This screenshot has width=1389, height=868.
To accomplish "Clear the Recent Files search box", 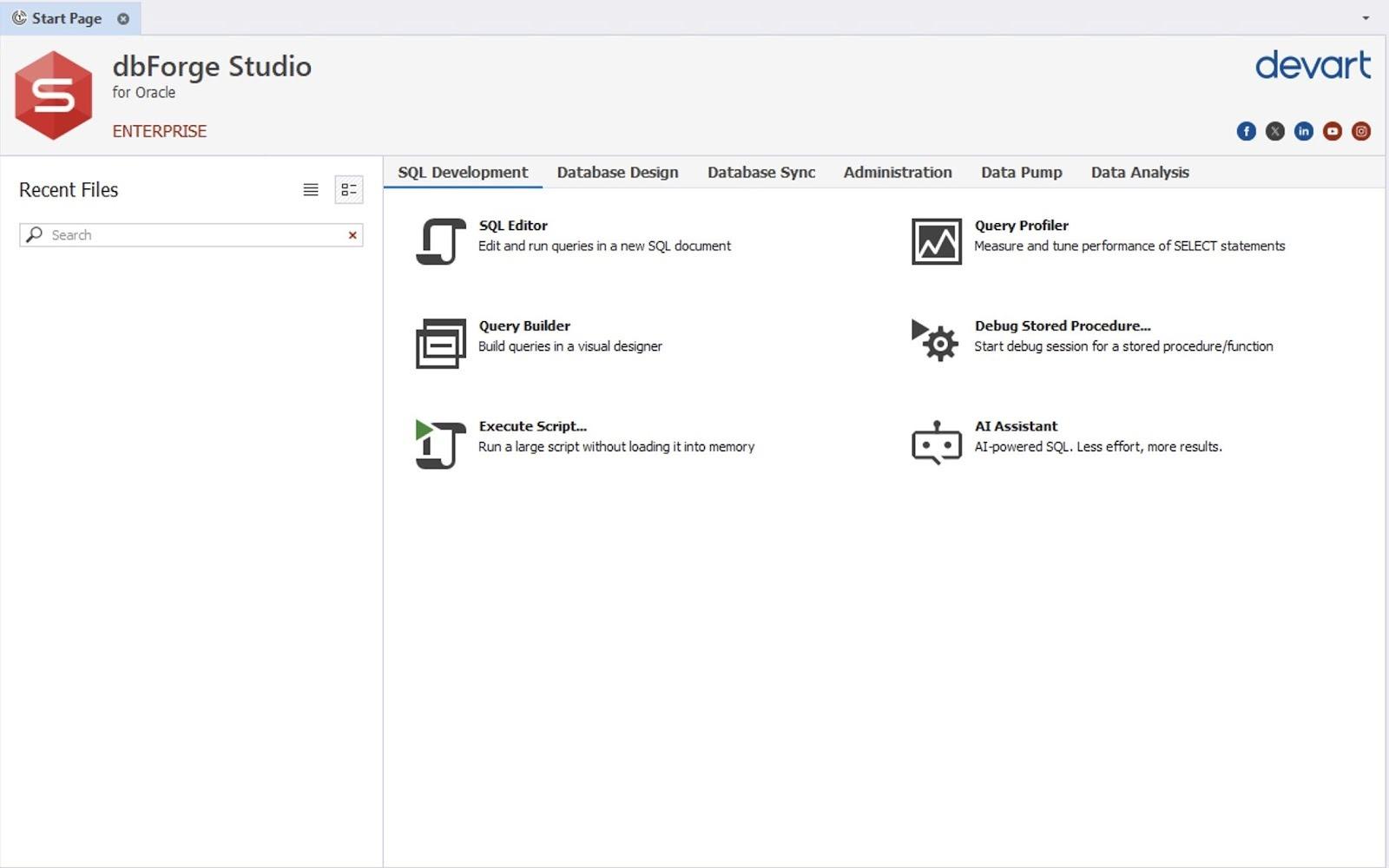I will pyautogui.click(x=352, y=235).
